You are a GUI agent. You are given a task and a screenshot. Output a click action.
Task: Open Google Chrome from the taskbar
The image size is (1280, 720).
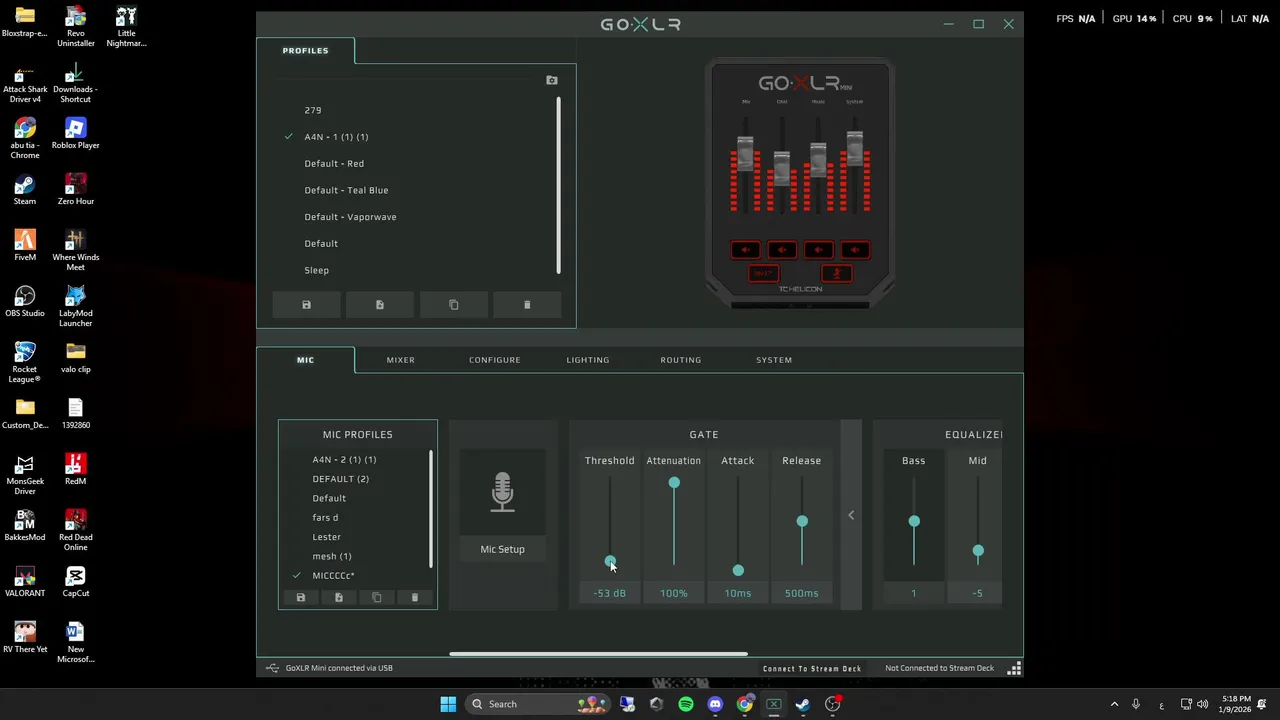pos(744,704)
